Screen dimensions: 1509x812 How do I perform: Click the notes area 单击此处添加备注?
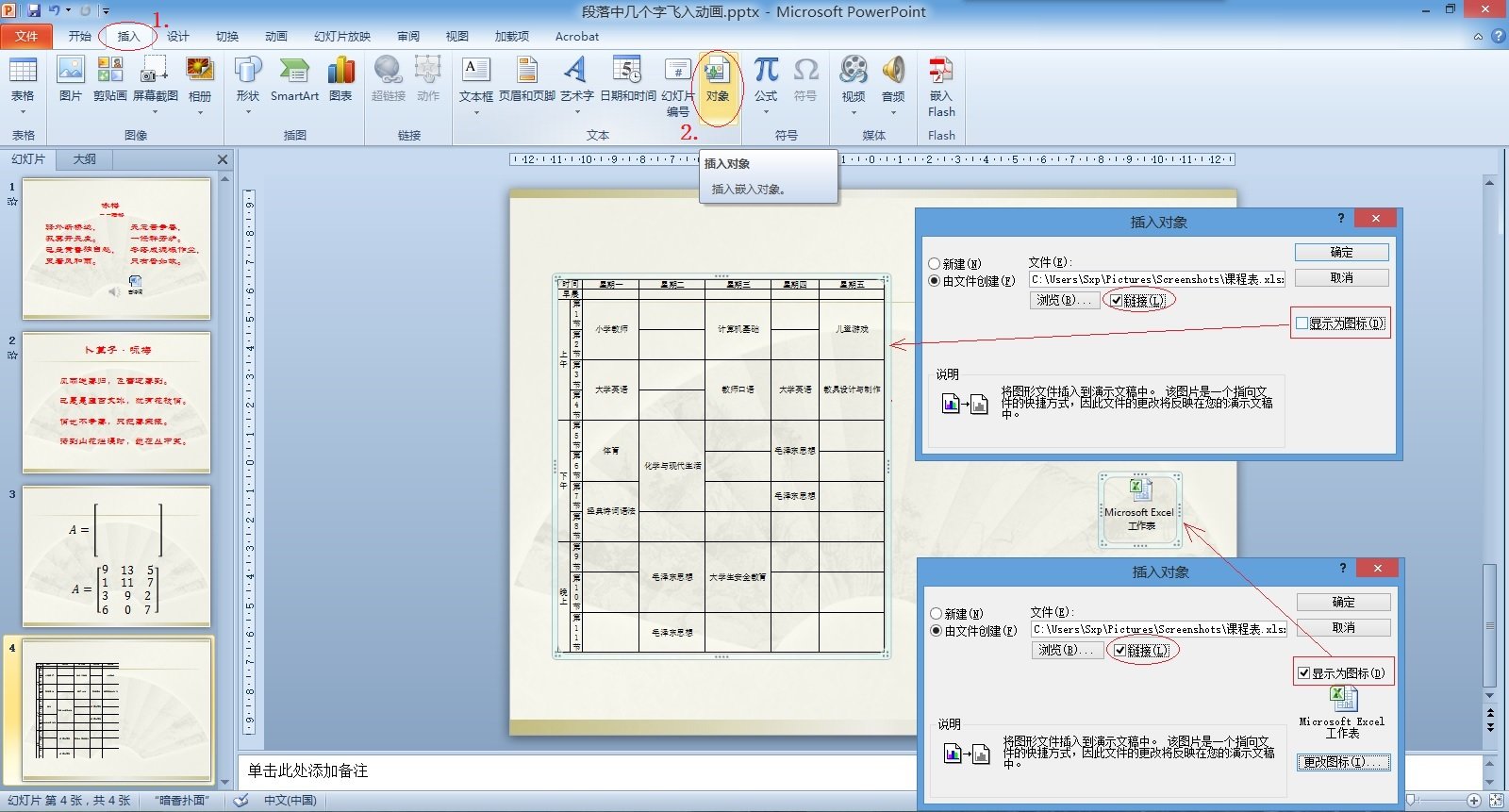click(x=307, y=771)
